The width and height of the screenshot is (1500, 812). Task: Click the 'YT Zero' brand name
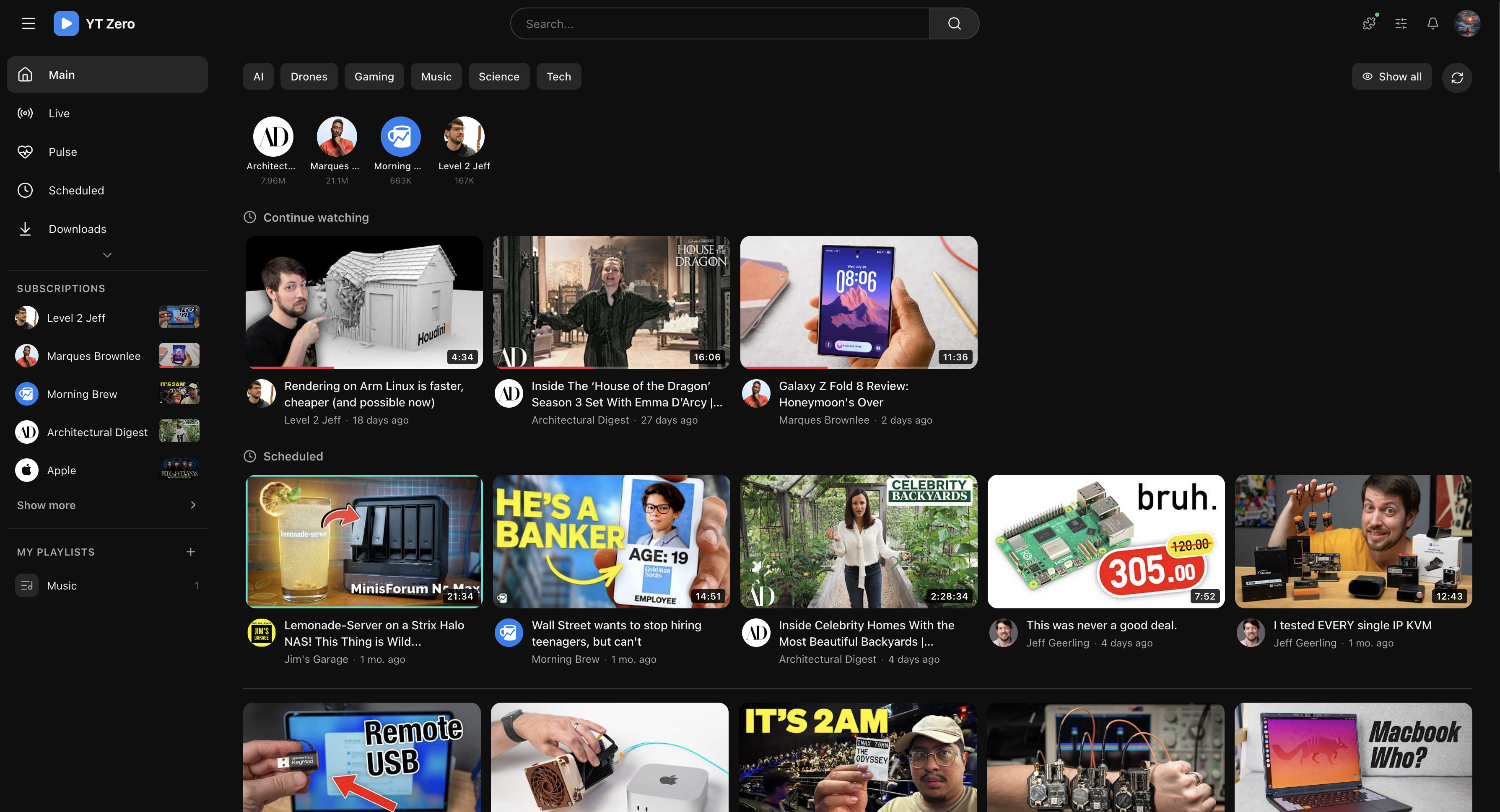(x=111, y=24)
